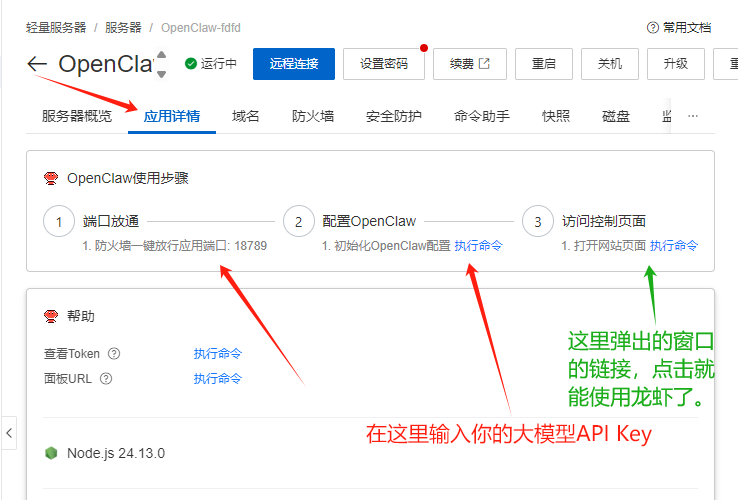
Task: Go back using the left arrow icon
Action: [37, 64]
